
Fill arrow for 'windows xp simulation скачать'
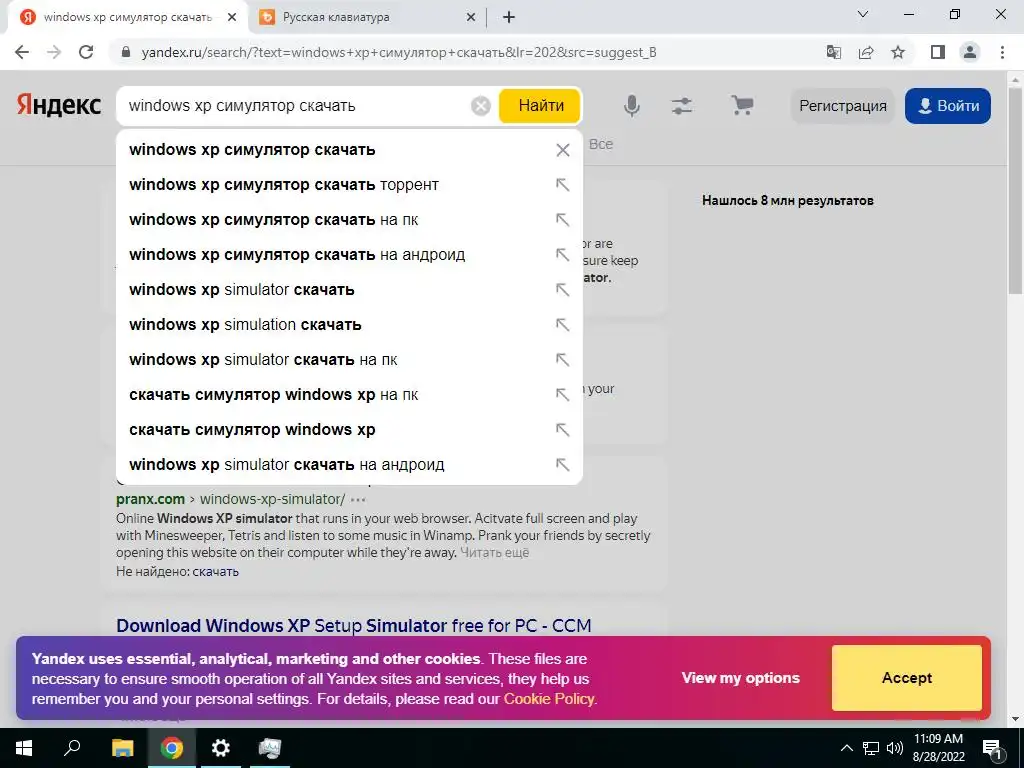pyautogui.click(x=562, y=325)
